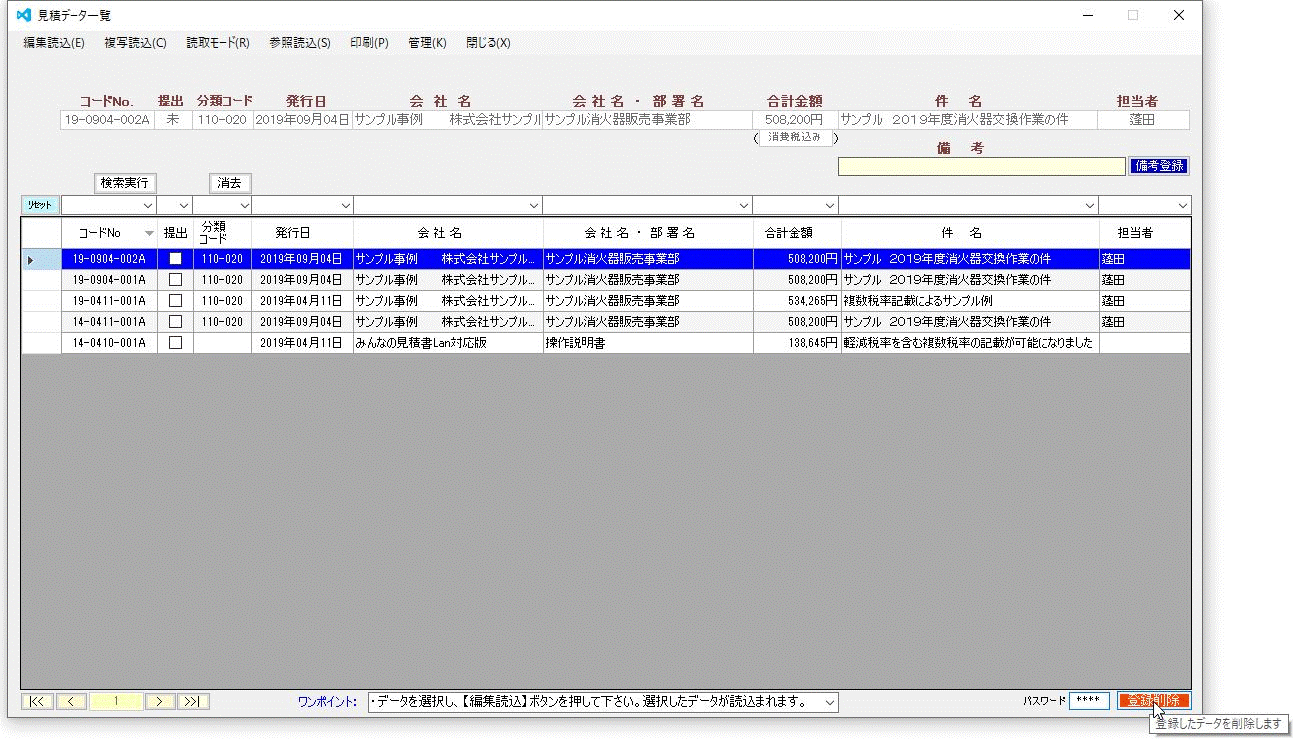The width and height of the screenshot is (1294, 739).
Task: Open the ワンポイント hint dropdown
Action: tap(829, 702)
